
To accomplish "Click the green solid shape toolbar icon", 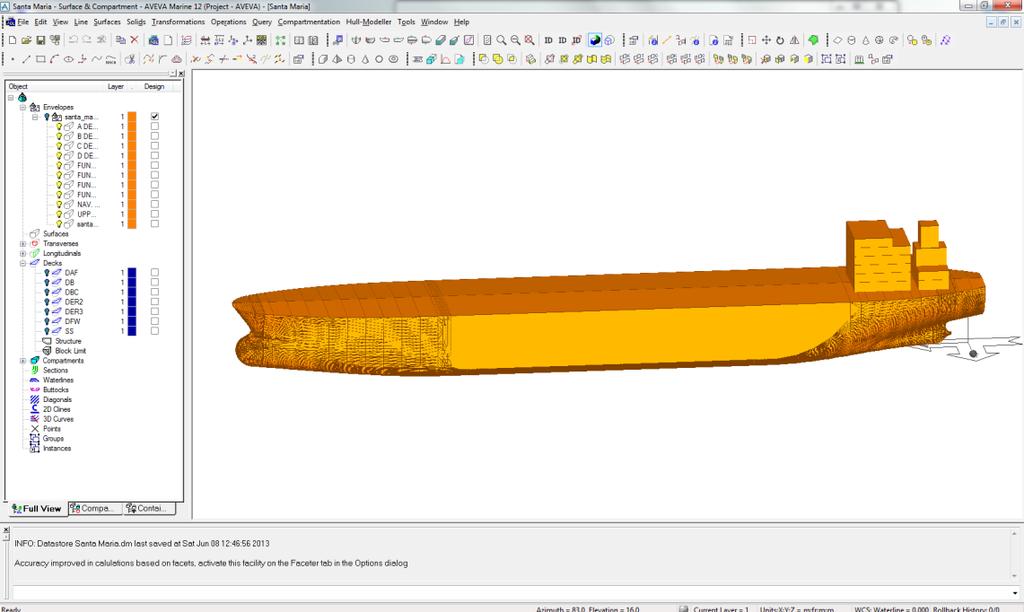I will tap(813, 40).
